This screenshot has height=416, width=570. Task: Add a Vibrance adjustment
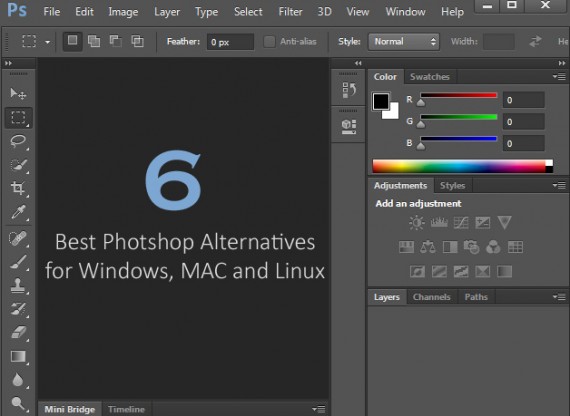tap(505, 222)
